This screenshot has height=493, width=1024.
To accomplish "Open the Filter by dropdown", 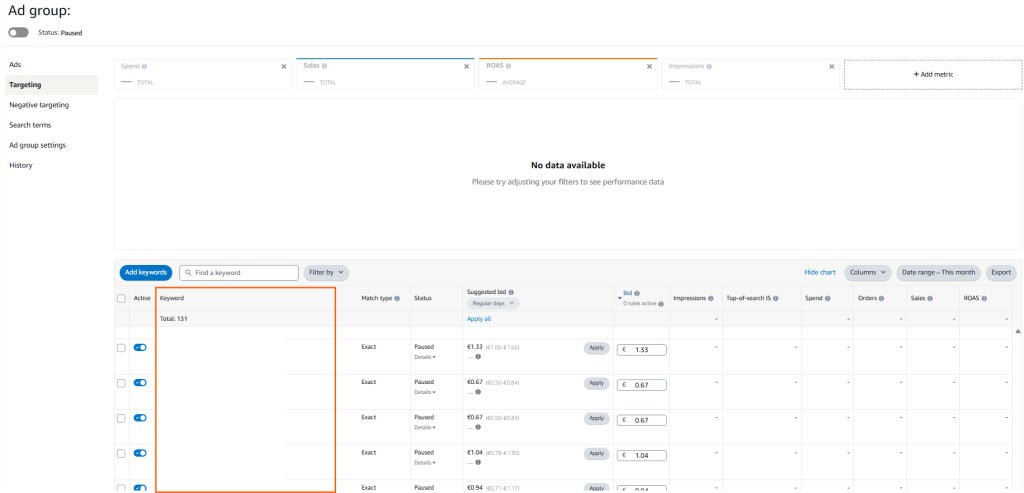I will point(327,272).
